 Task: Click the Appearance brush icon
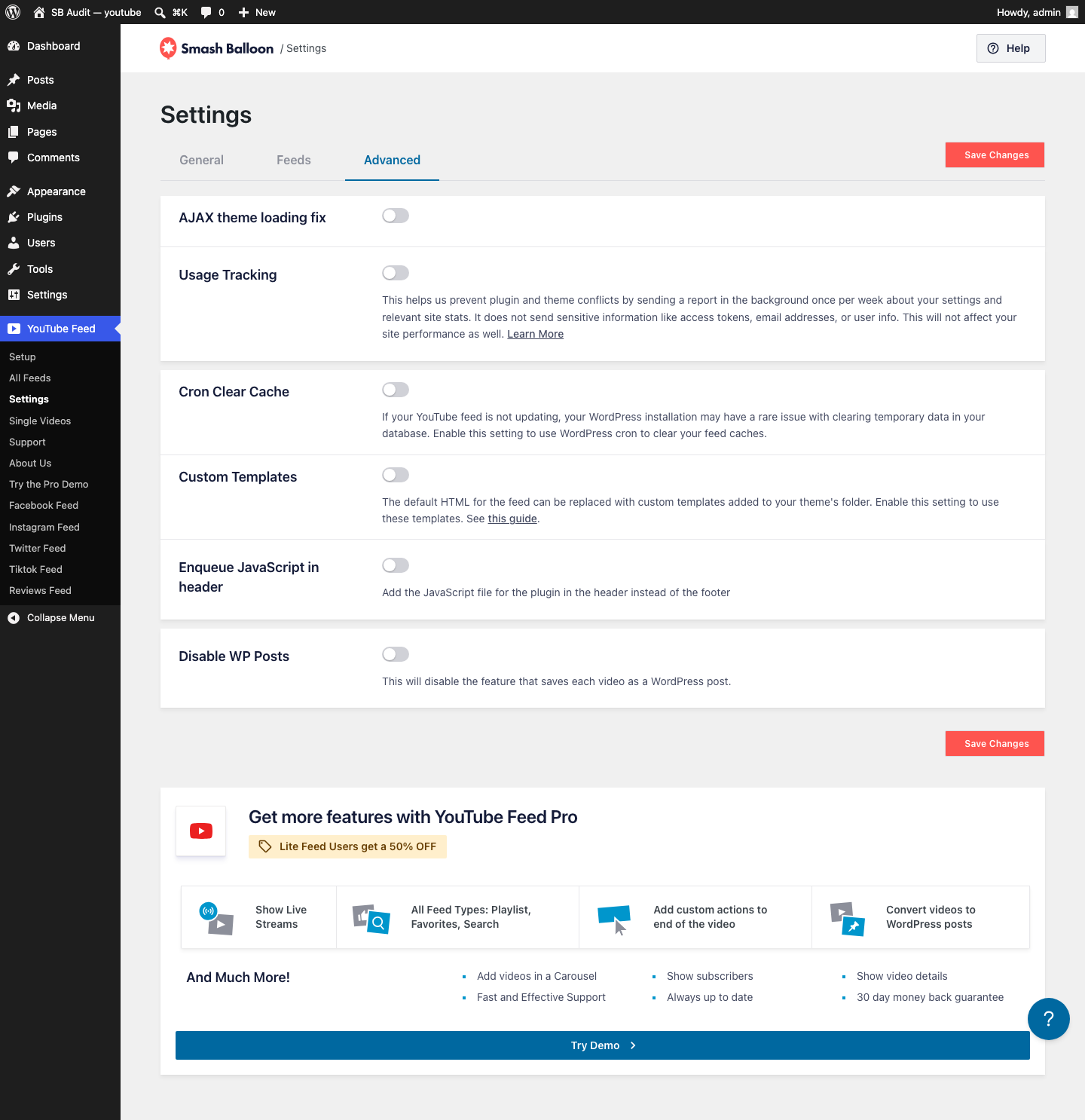point(14,191)
